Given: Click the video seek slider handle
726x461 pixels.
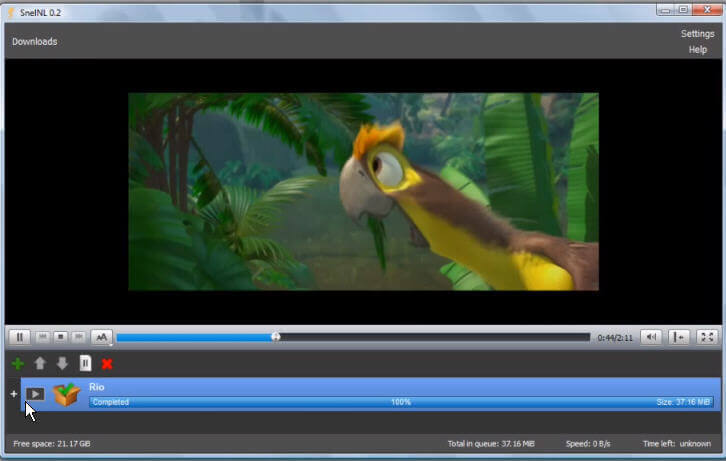Looking at the screenshot, I should coord(275,336).
